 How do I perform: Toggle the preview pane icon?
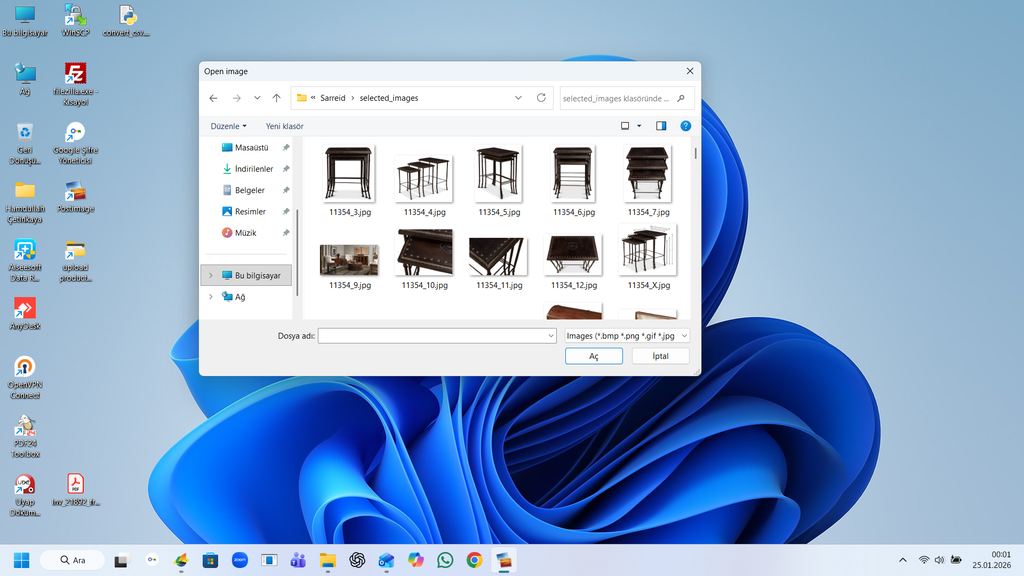(x=661, y=126)
